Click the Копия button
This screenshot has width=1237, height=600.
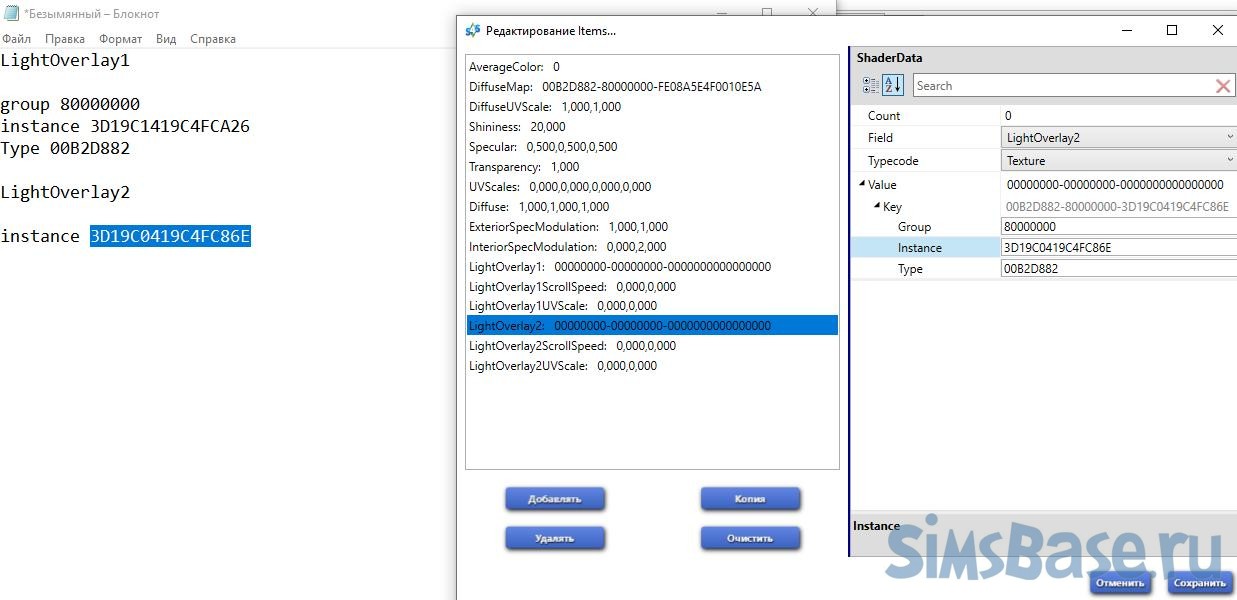[x=749, y=499]
